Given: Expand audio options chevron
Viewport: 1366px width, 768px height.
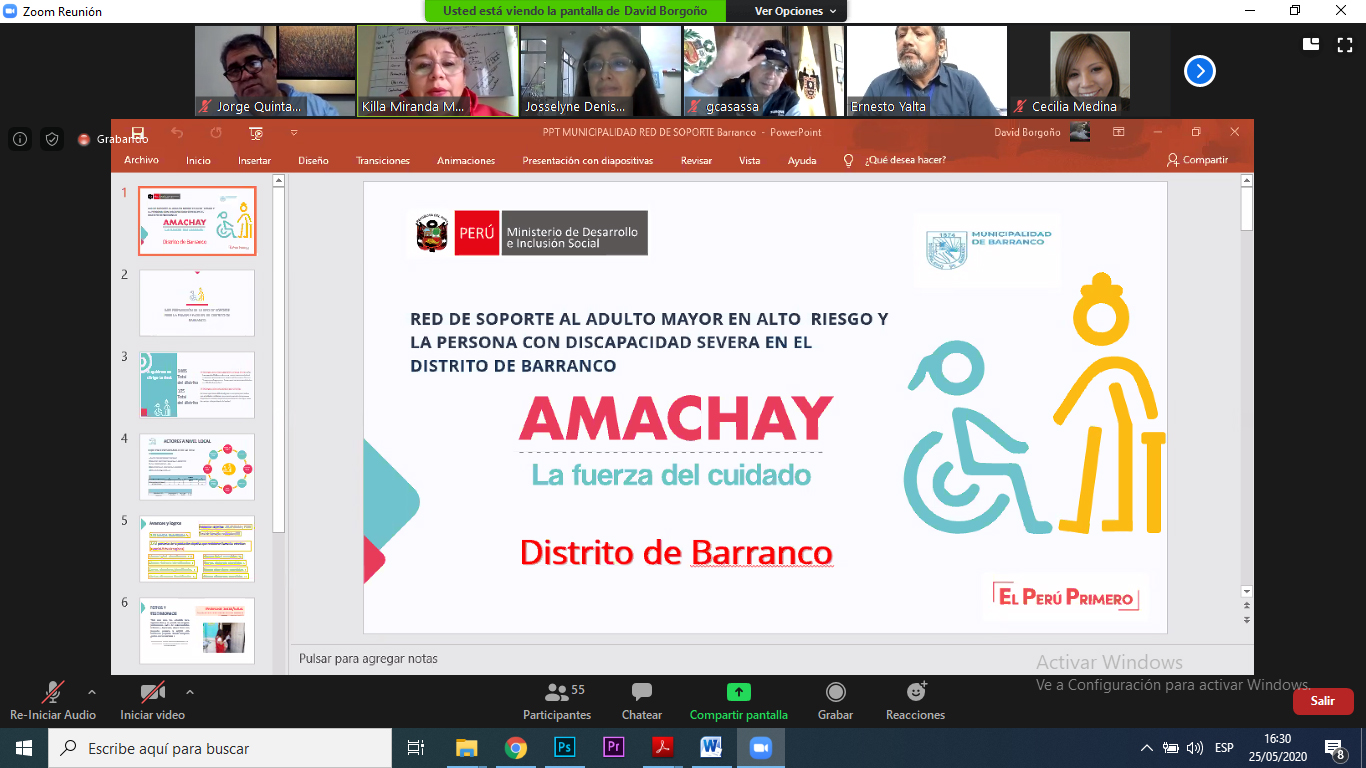Looking at the screenshot, I should pos(92,691).
